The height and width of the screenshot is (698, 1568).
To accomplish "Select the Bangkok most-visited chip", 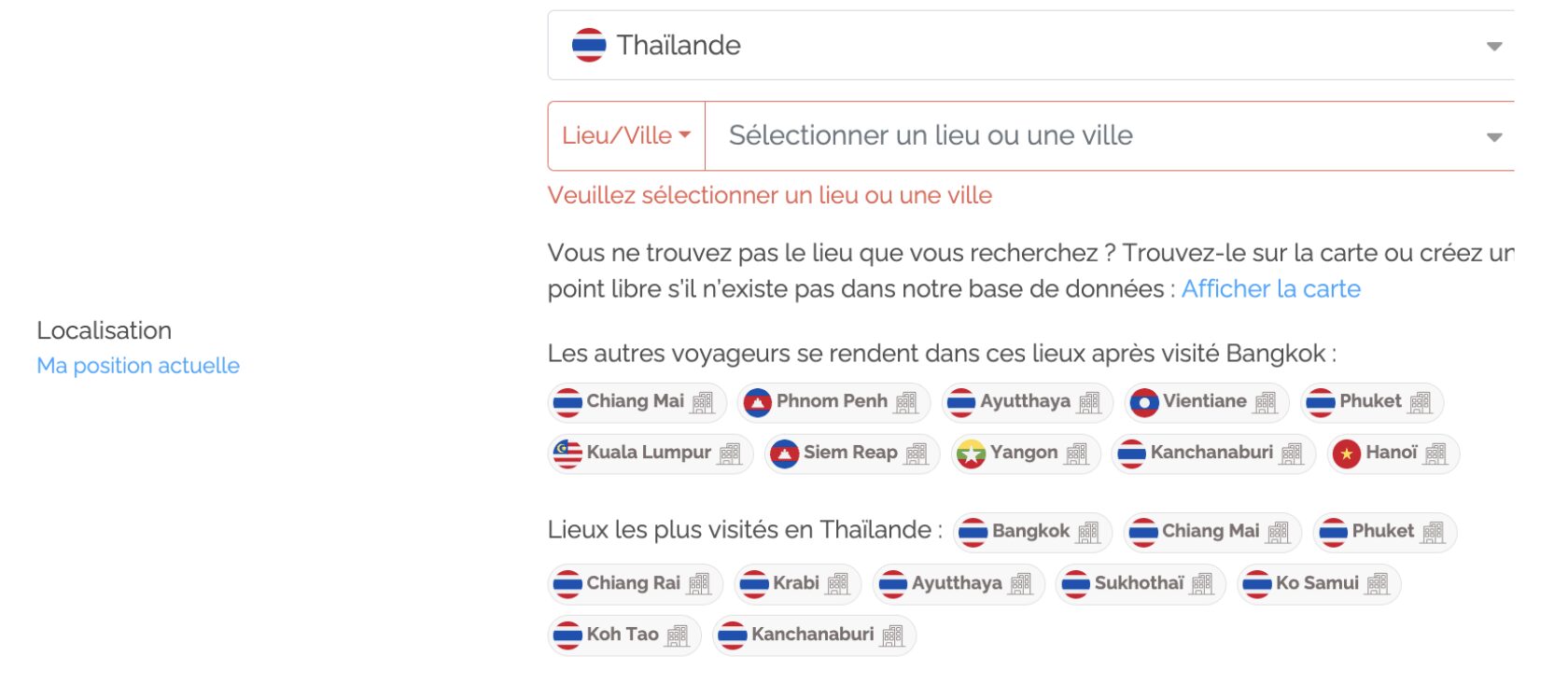I will 1032,532.
